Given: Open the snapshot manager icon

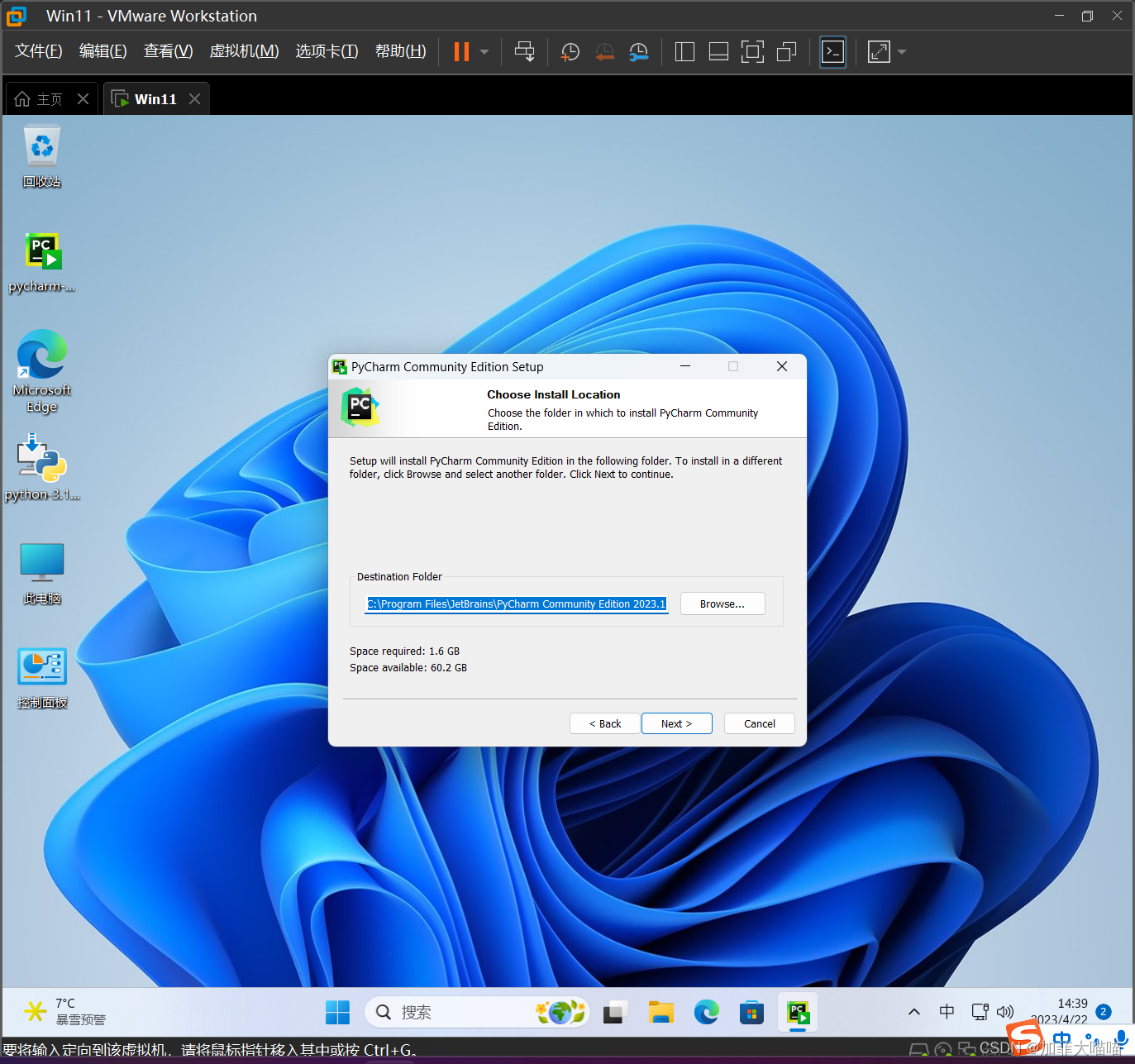Looking at the screenshot, I should click(638, 52).
